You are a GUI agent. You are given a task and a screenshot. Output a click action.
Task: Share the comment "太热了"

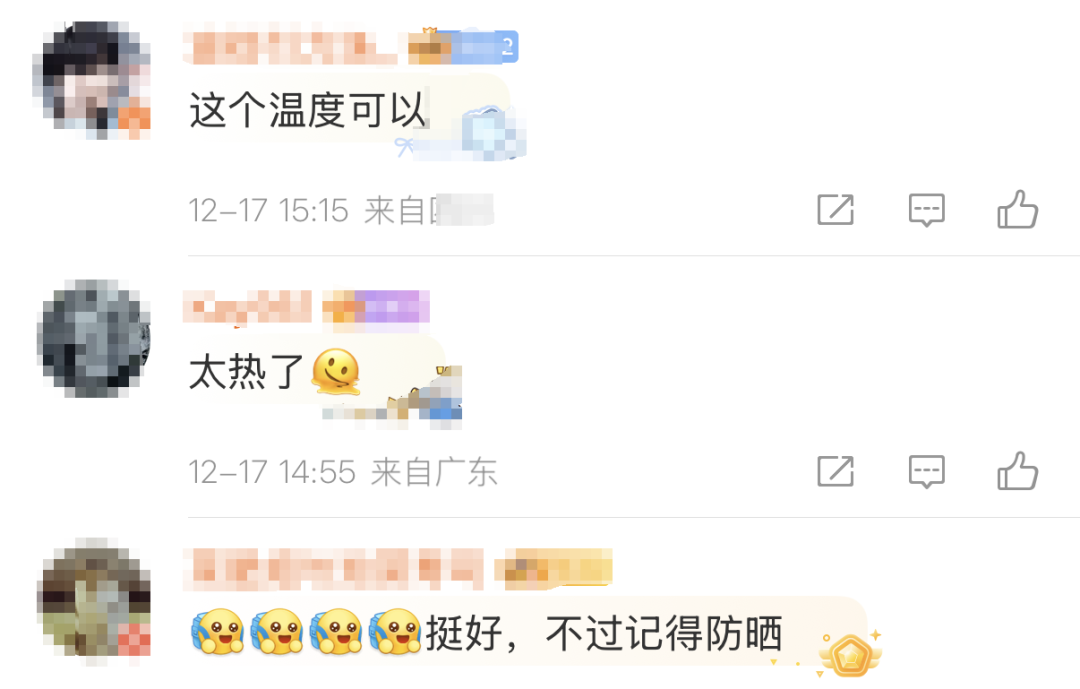835,471
